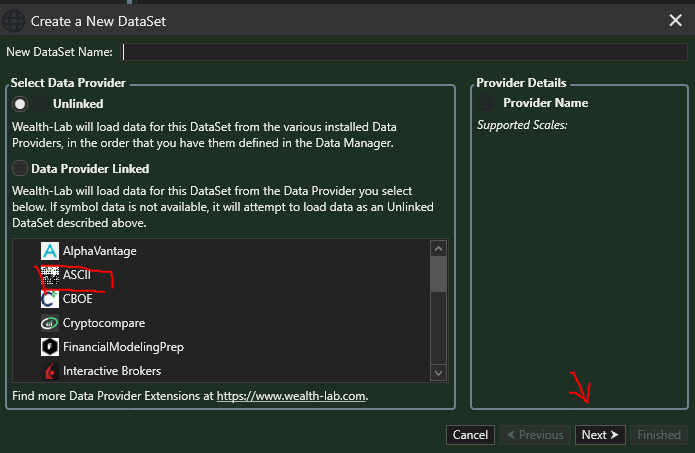Screen dimensions: 695x453
Task: Click the Cryptocompare provider icon
Action: (49, 323)
